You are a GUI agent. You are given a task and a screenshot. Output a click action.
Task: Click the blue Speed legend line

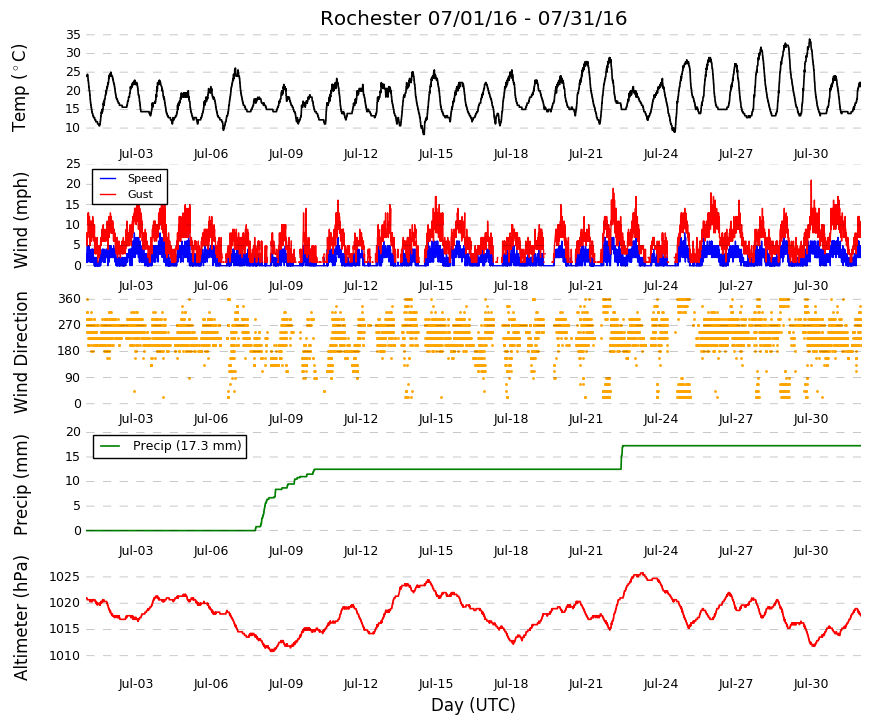108,178
